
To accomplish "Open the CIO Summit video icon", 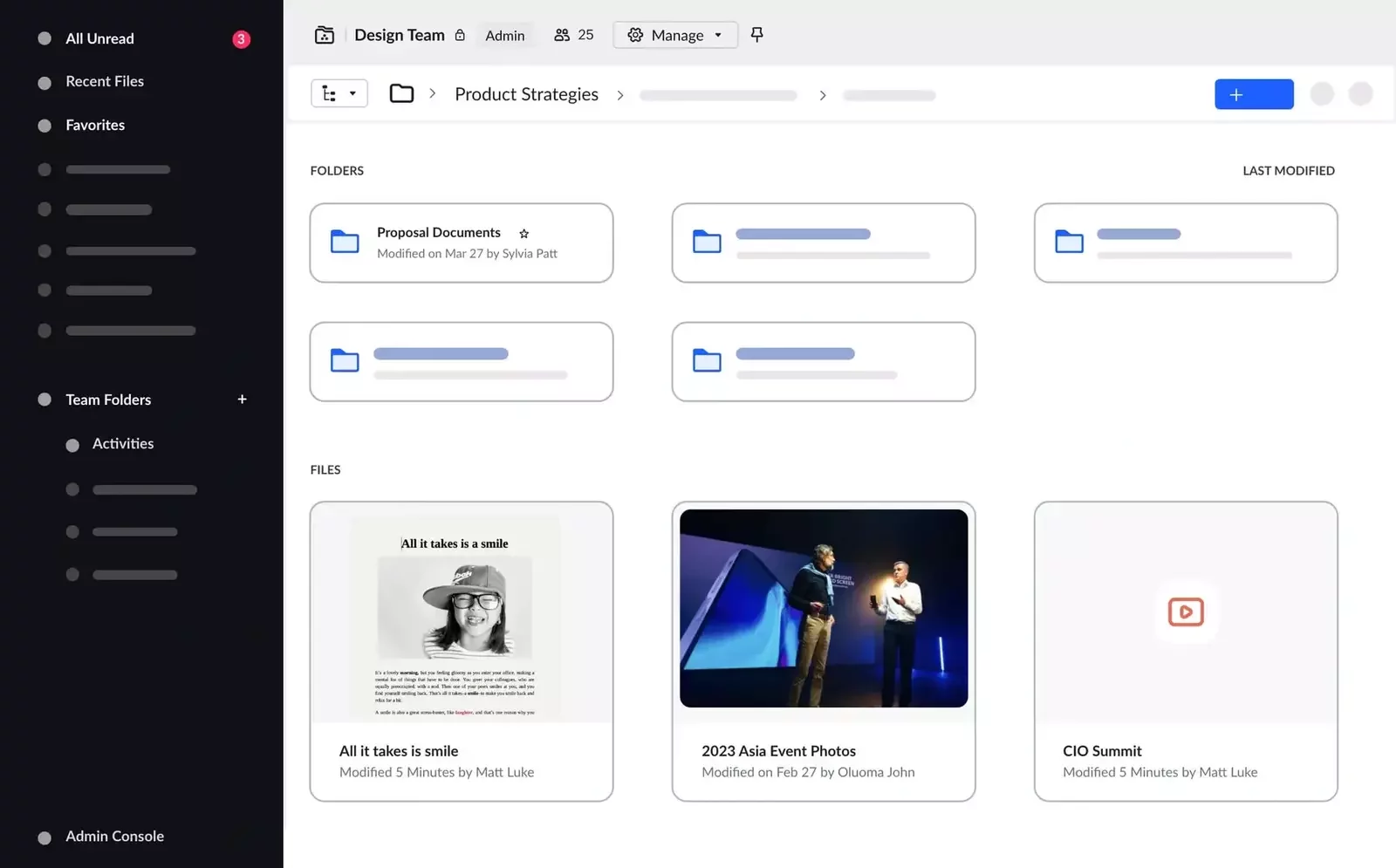I will coord(1186,612).
